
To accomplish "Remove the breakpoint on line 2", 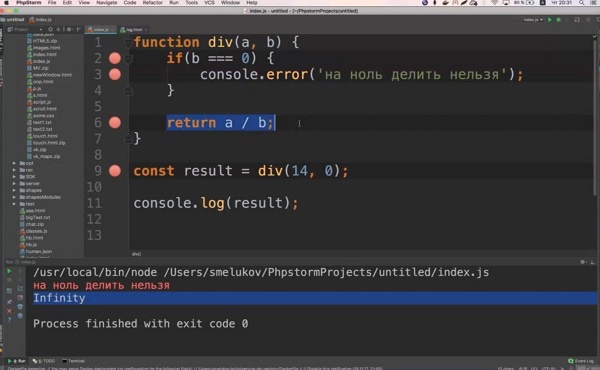I will 115,58.
